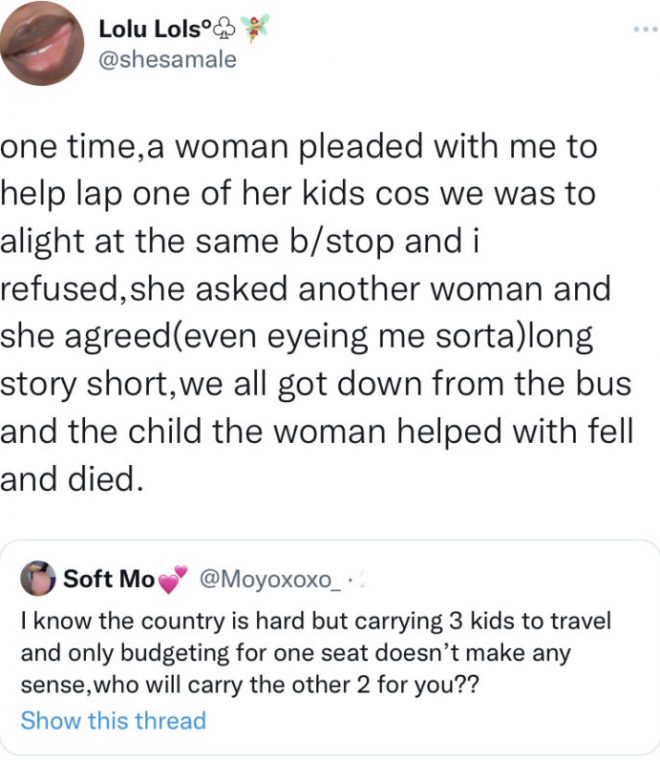
Task: Click Soft Mo's small profile avatar
Action: [x=37, y=579]
